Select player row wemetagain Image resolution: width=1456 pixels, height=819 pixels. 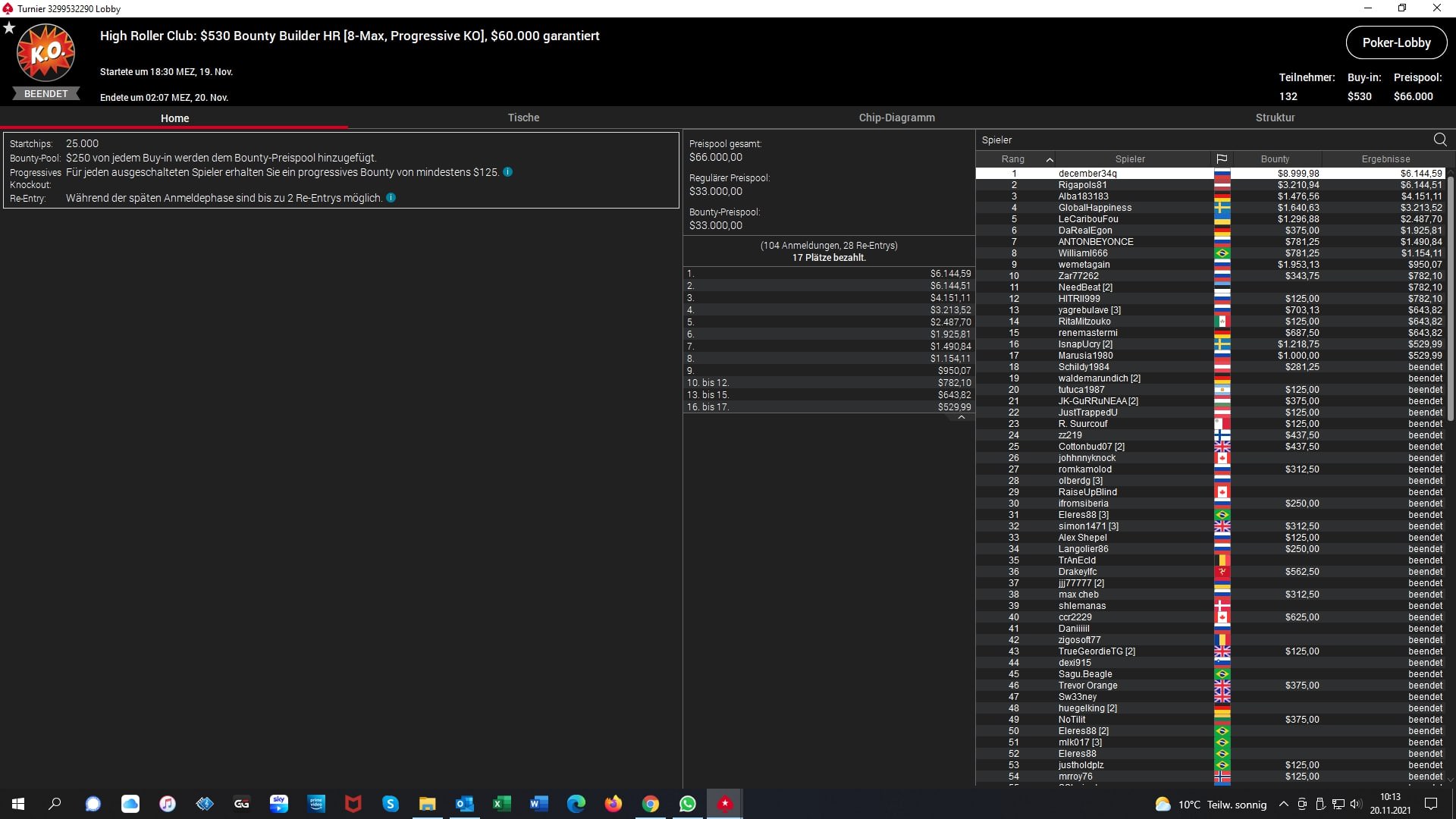[1211, 265]
